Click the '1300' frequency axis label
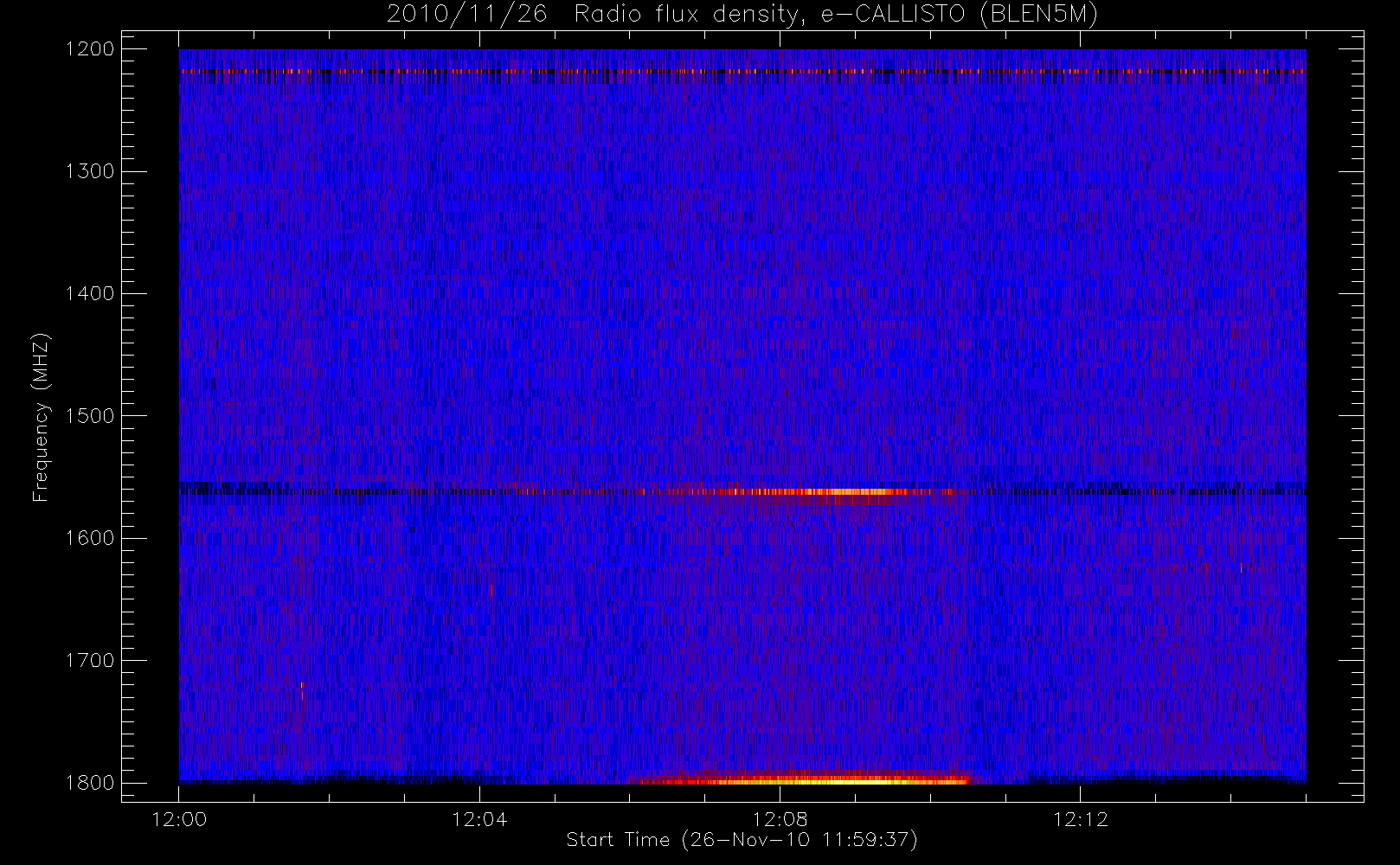The height and width of the screenshot is (865, 1400). tap(90, 171)
